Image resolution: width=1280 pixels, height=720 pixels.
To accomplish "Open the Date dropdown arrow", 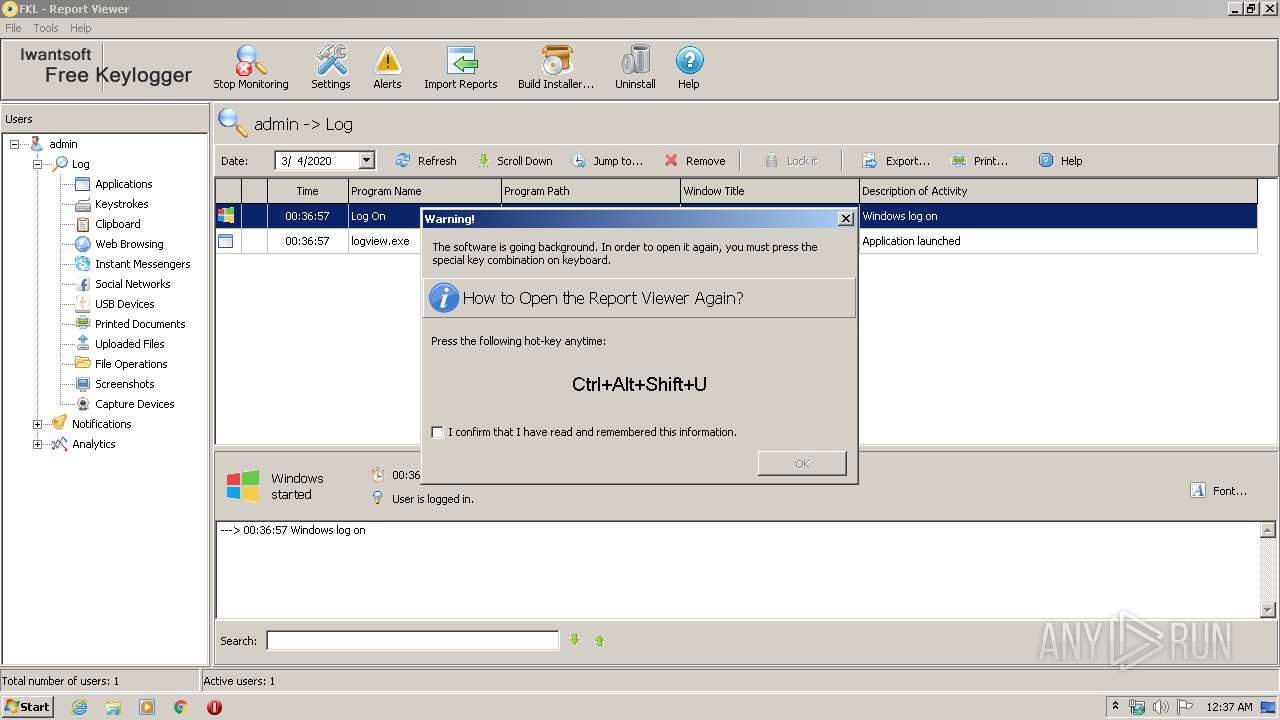I will tap(366, 160).
